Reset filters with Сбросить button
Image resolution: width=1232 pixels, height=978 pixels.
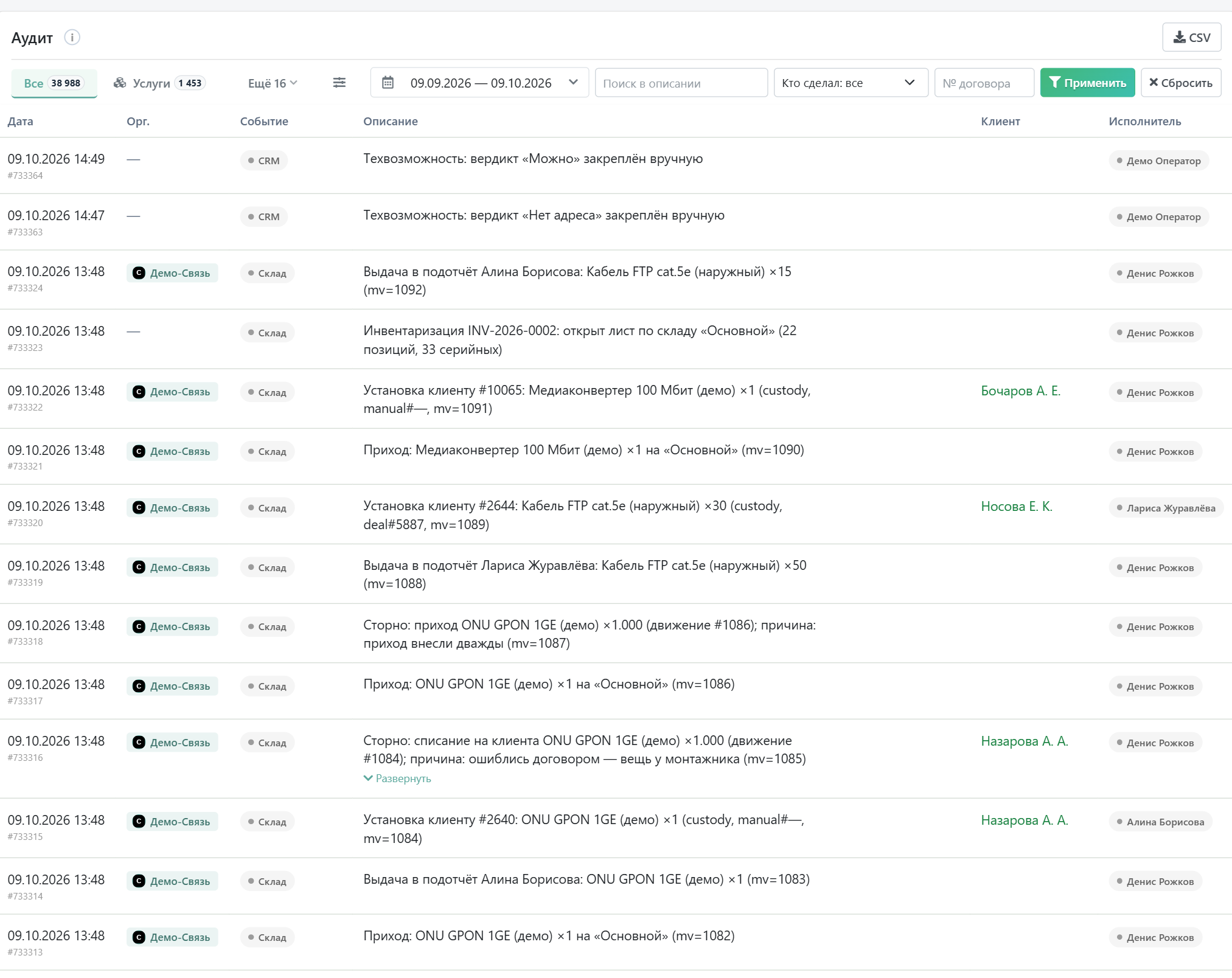[x=1180, y=83]
